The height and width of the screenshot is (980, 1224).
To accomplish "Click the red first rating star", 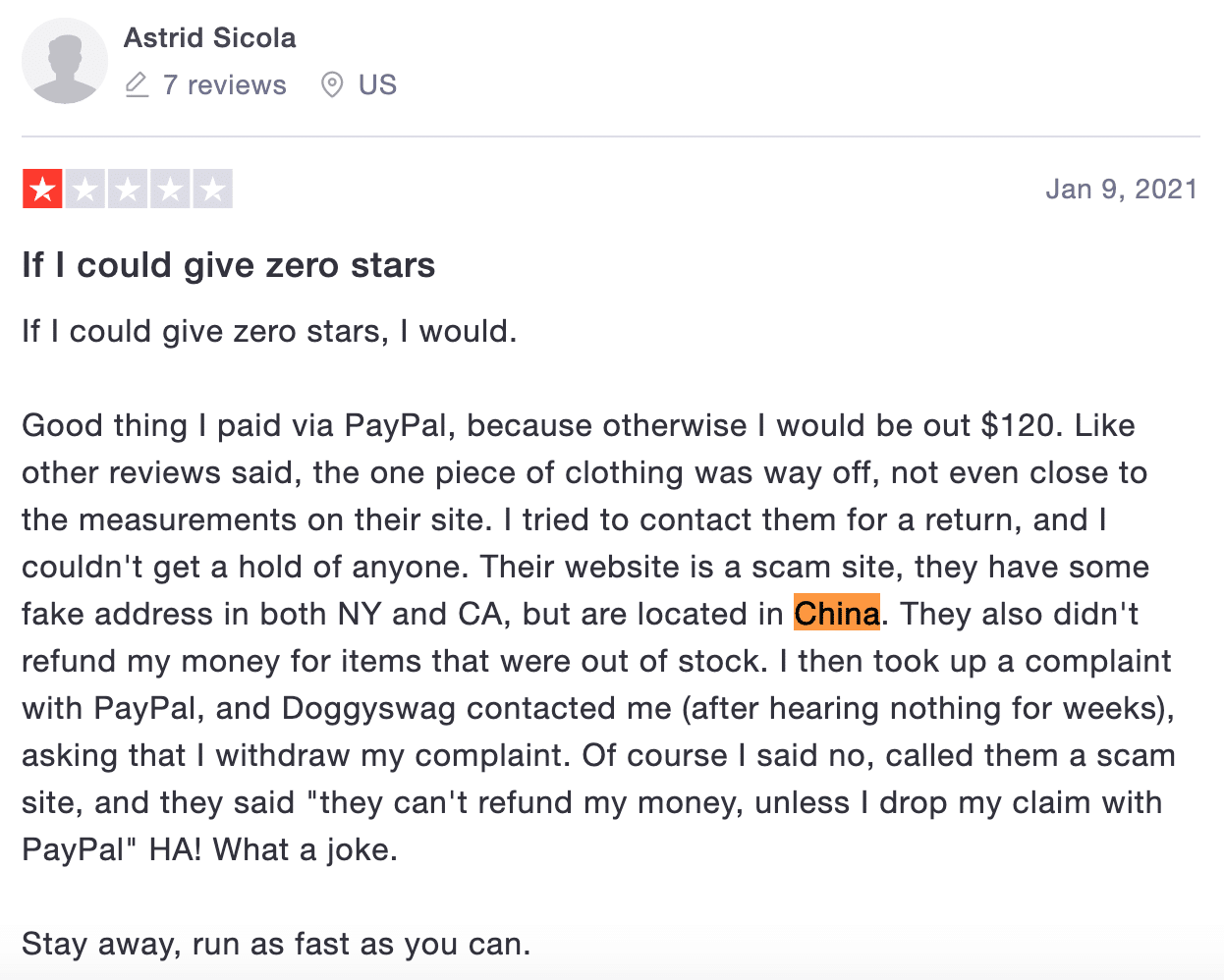I will coord(42,189).
